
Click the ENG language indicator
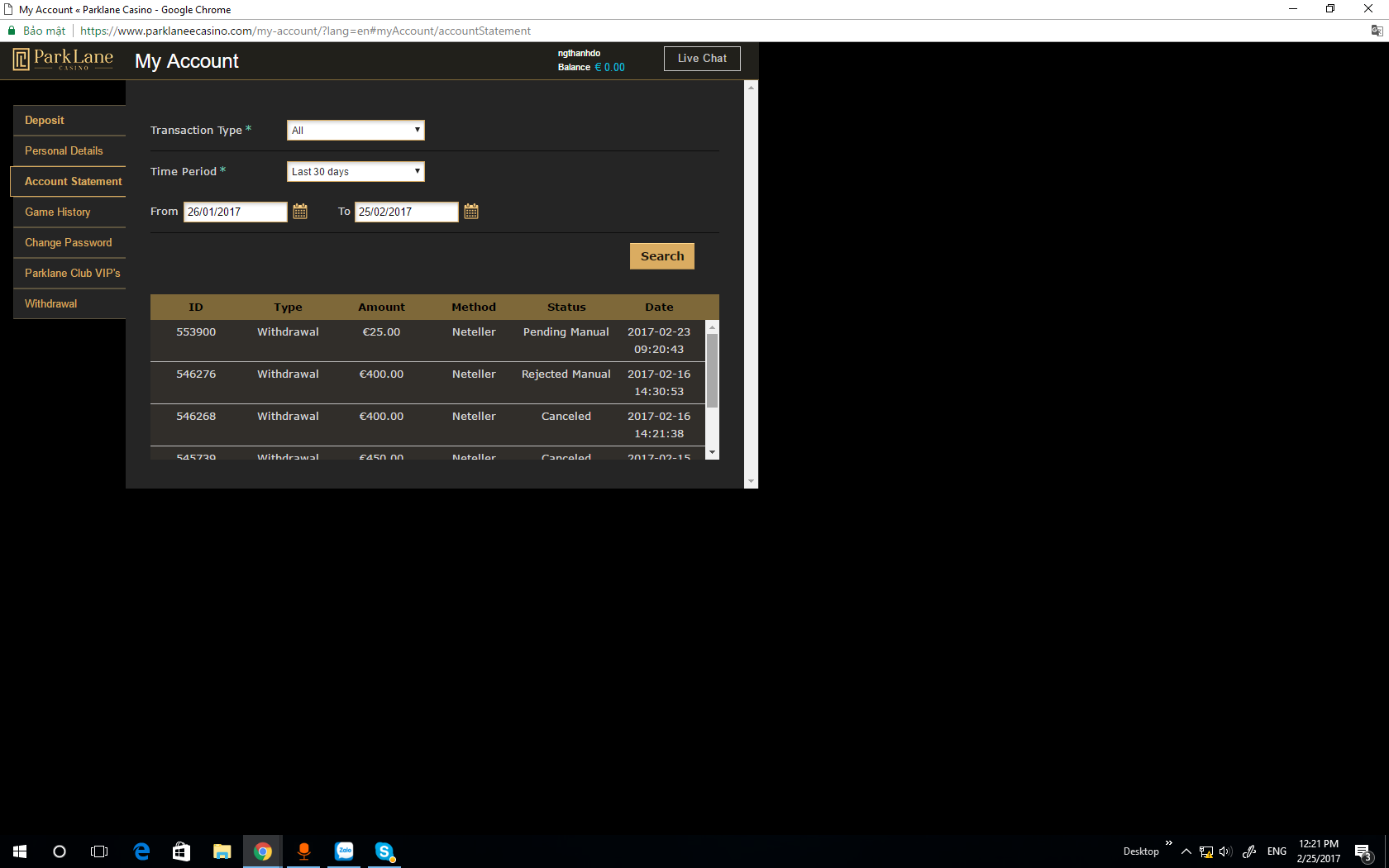coord(1277,851)
